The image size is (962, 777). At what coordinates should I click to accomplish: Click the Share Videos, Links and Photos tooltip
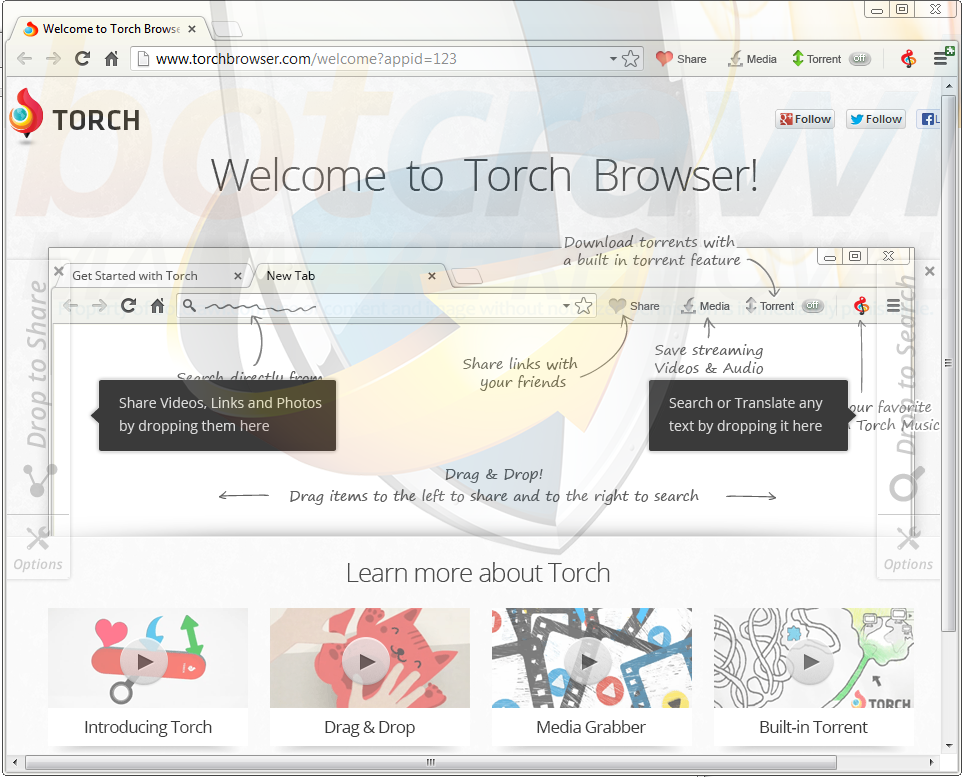[217, 415]
